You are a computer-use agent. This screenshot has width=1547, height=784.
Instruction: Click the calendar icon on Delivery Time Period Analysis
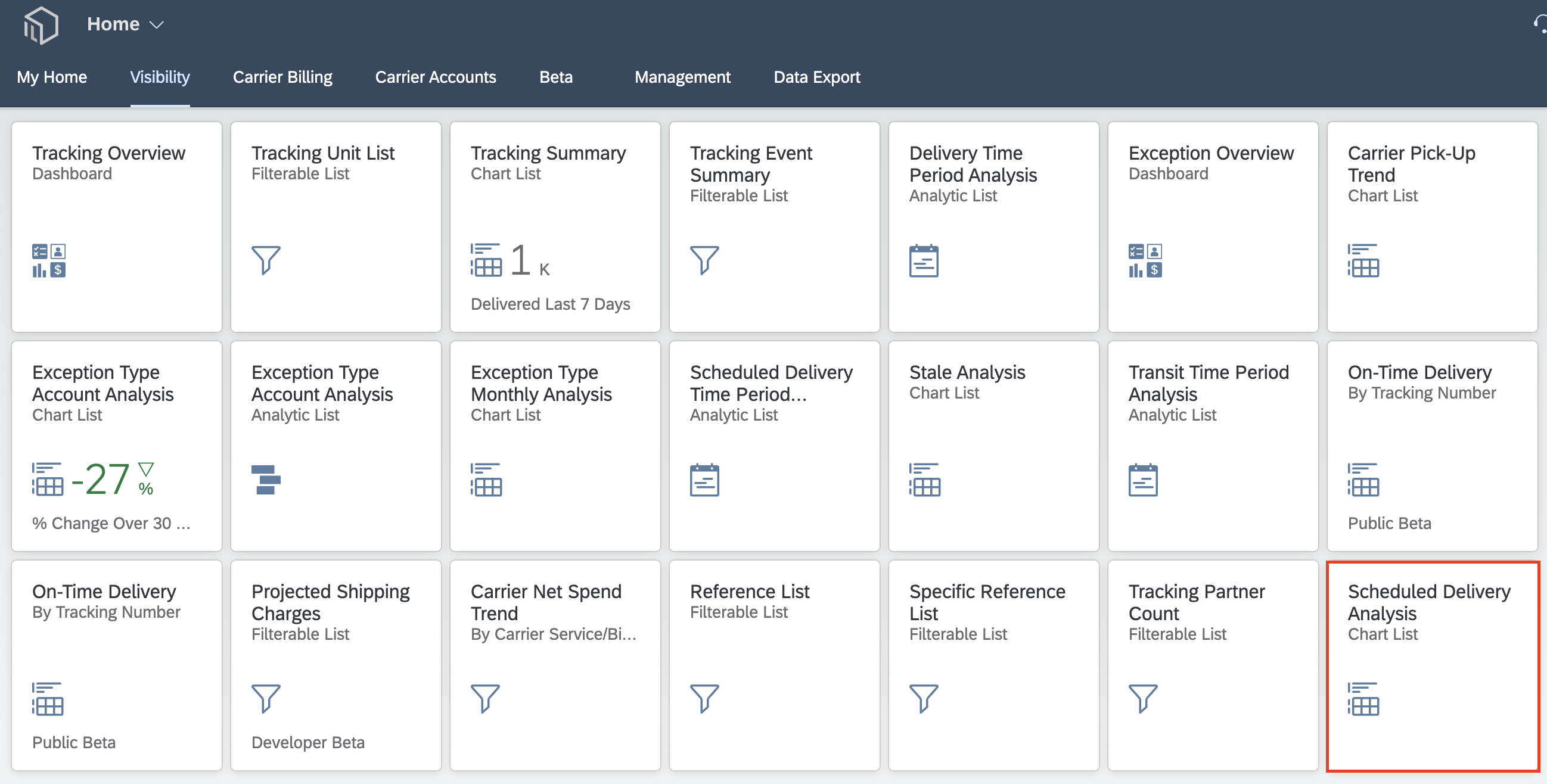point(924,260)
